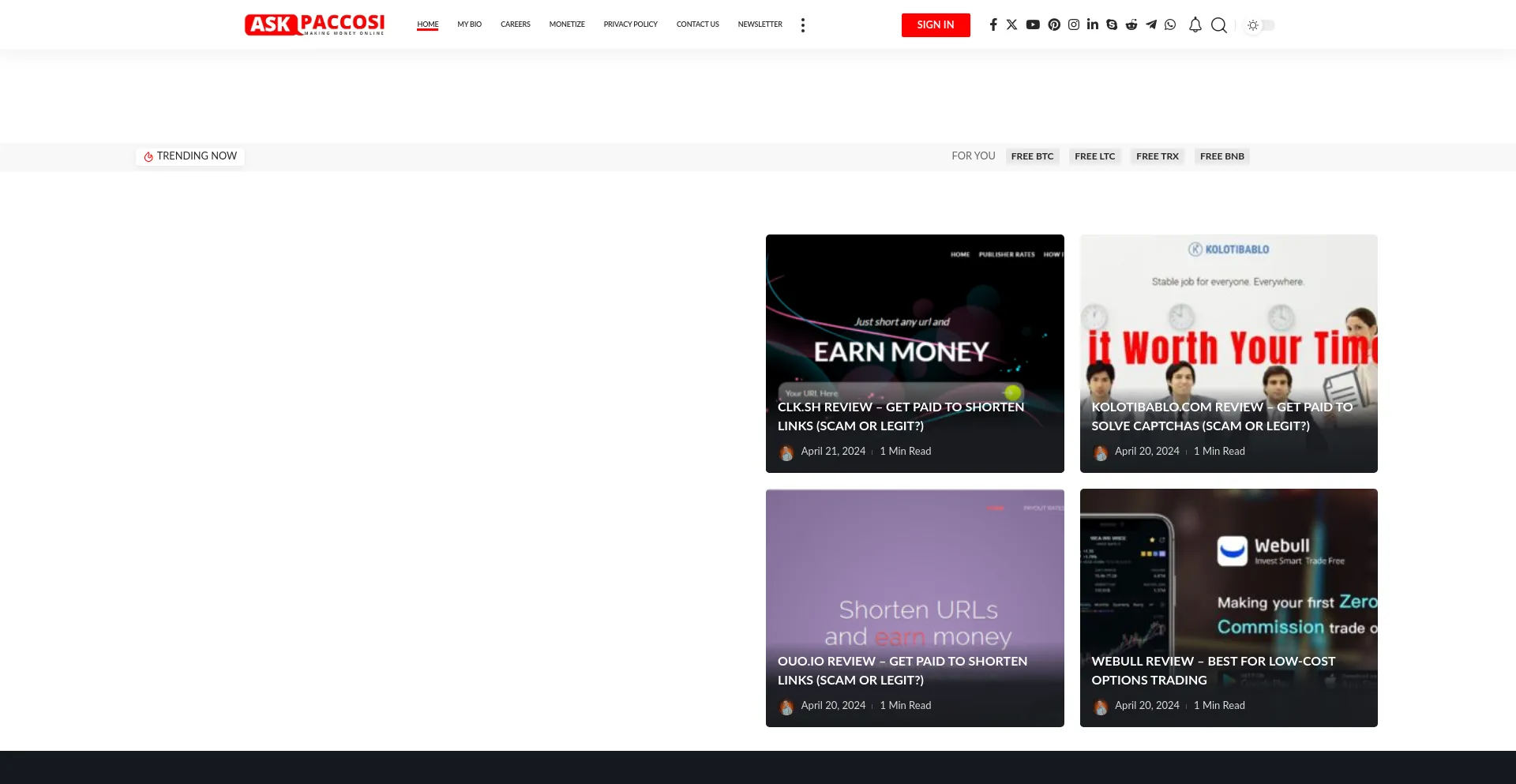Click the flame icon beside Trending Now

pos(148,156)
